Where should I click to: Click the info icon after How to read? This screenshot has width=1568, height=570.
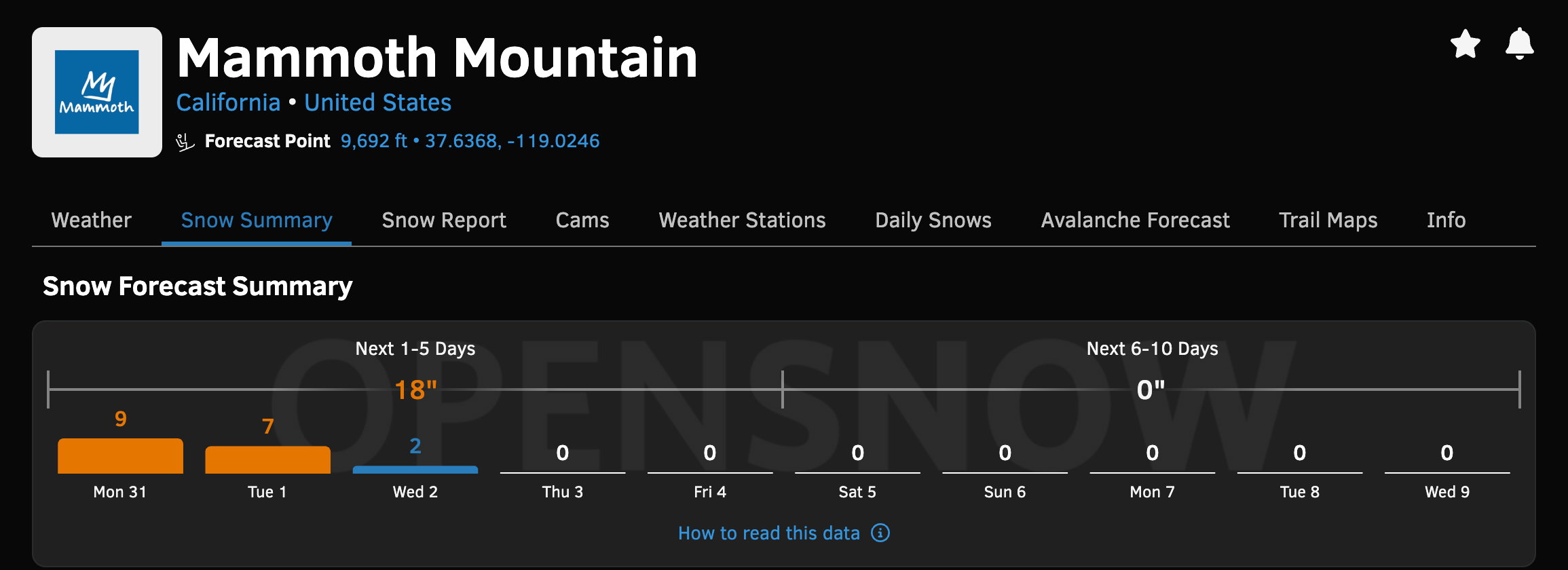click(x=880, y=533)
